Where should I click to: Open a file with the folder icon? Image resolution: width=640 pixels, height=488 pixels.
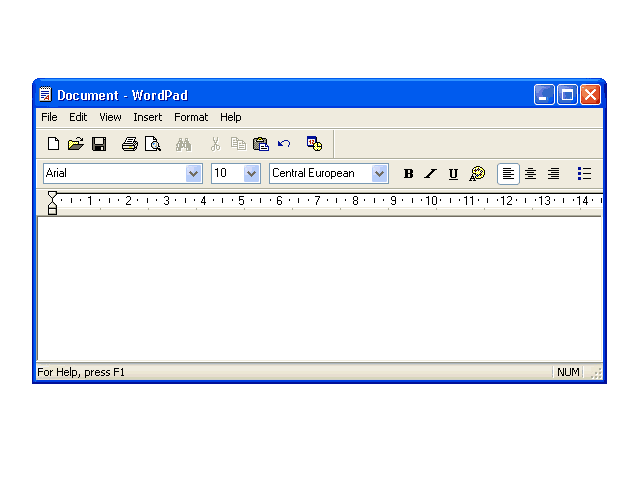pyautogui.click(x=76, y=144)
